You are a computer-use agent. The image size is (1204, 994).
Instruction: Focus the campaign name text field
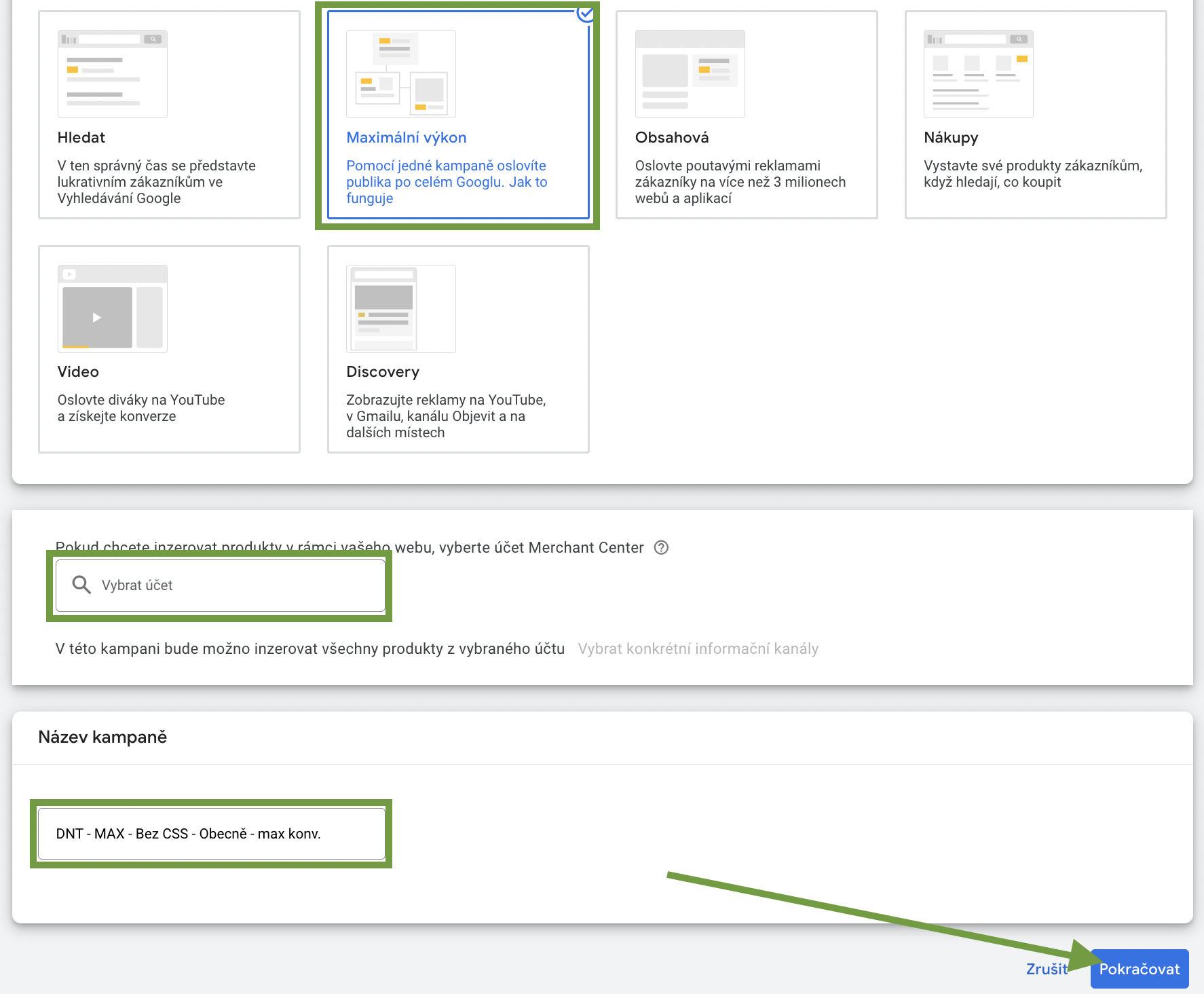click(x=211, y=834)
